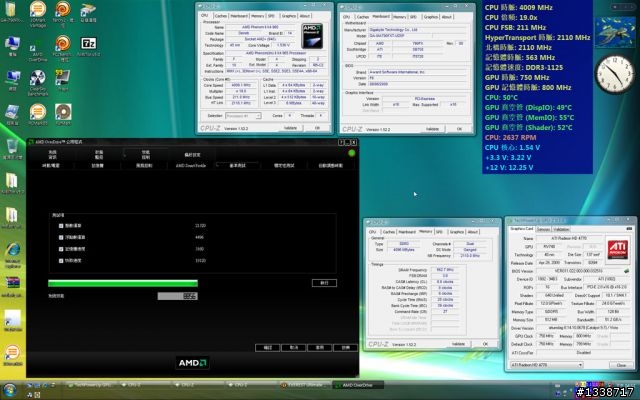The height and width of the screenshot is (400, 640).
Task: Click Validate in the CPU-Z window showing the CPU tab
Action: pos(290,128)
